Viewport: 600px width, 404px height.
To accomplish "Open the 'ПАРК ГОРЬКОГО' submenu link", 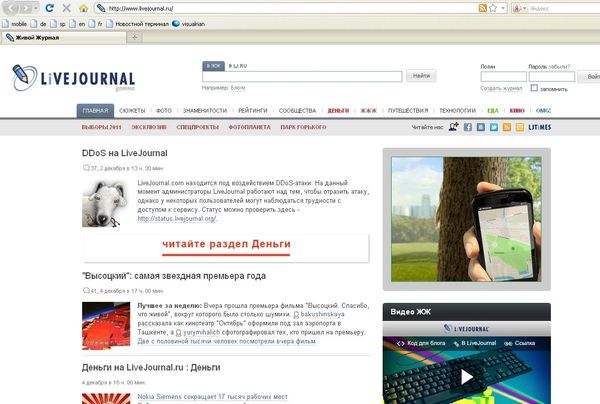I will [303, 127].
